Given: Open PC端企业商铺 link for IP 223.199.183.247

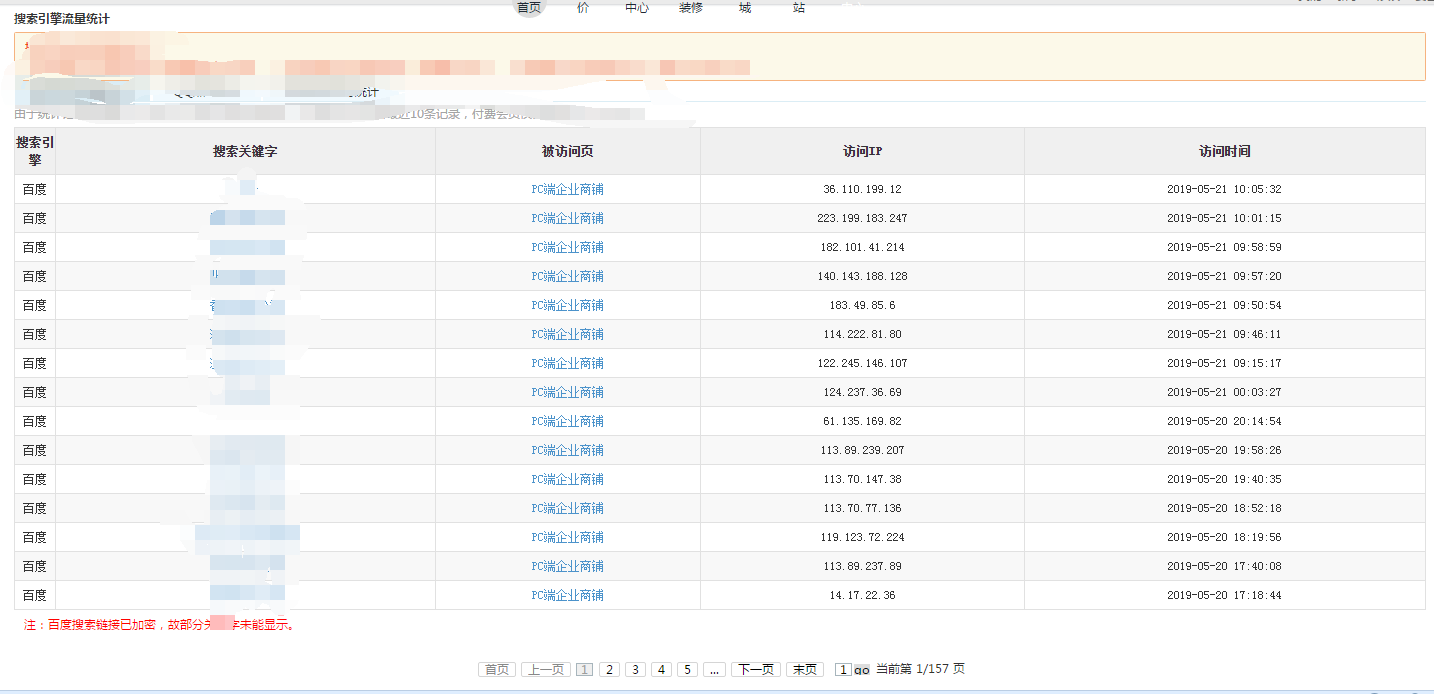Looking at the screenshot, I should pyautogui.click(x=567, y=218).
